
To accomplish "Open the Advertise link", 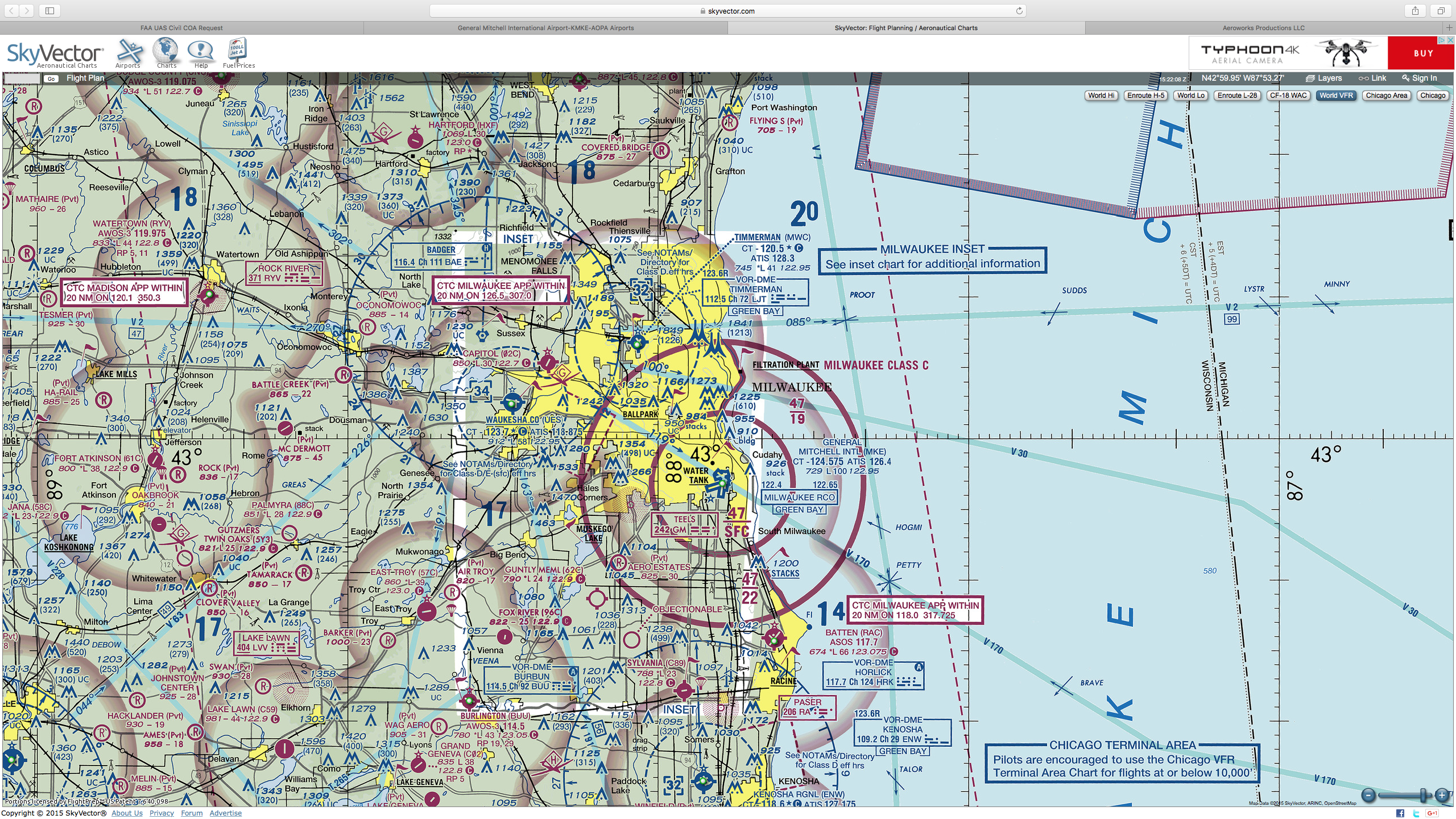I will tap(225, 813).
